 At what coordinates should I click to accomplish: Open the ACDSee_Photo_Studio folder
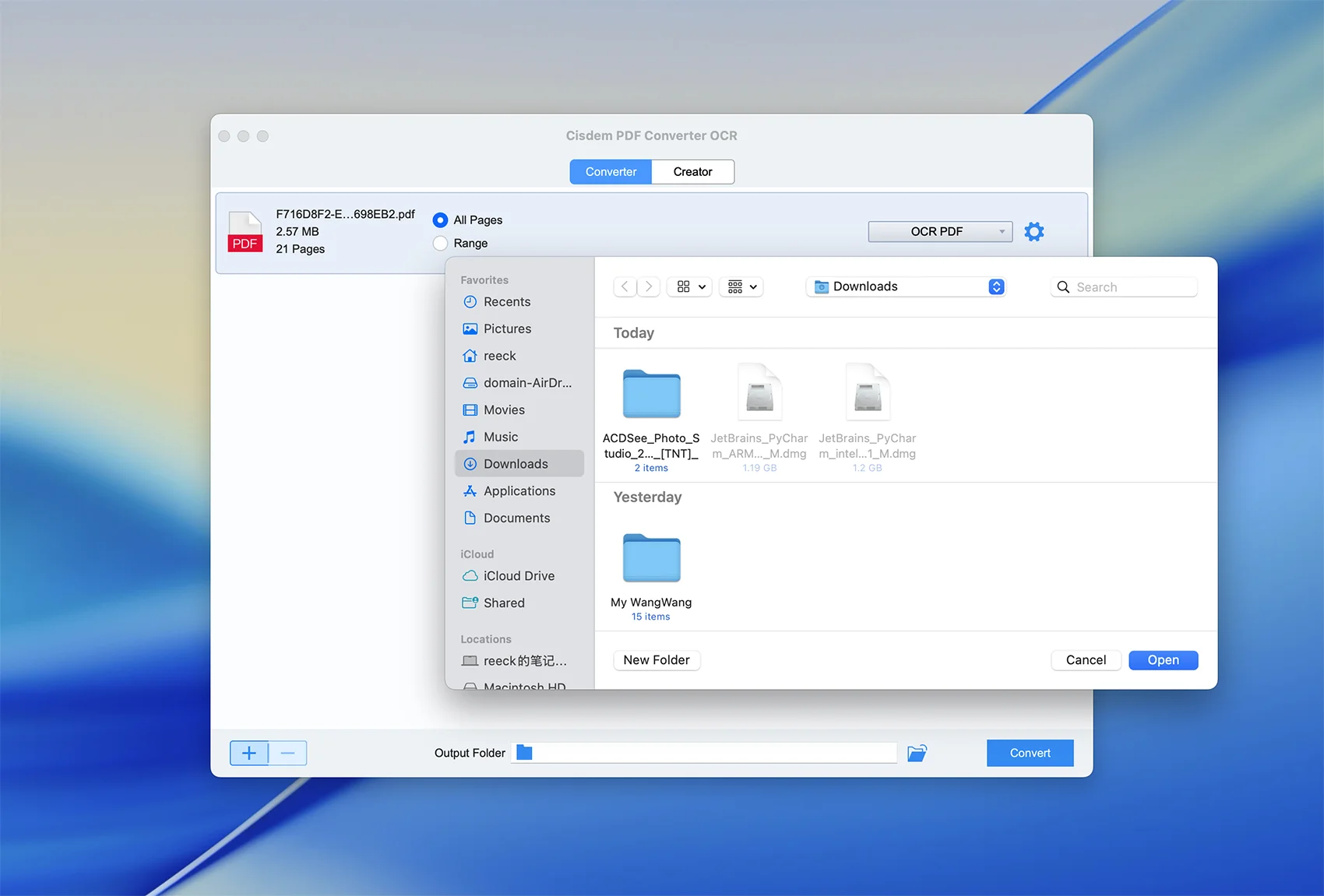[x=651, y=394]
